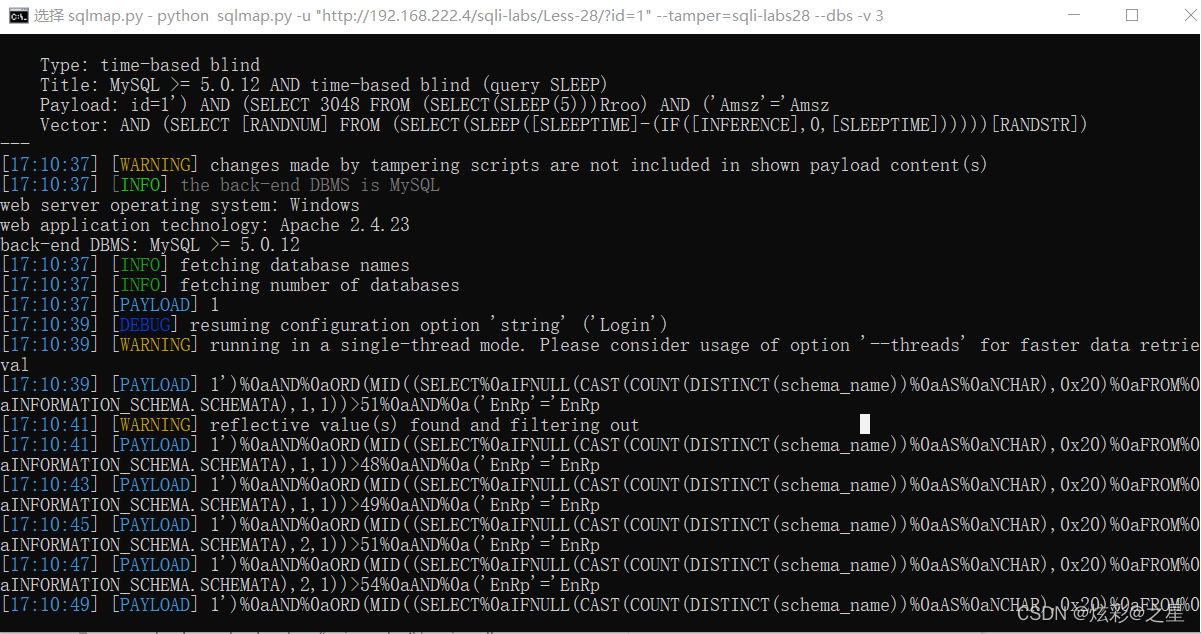Select the last PAYLOAD line at 17:10:49
The image size is (1201, 634).
pos(600,605)
